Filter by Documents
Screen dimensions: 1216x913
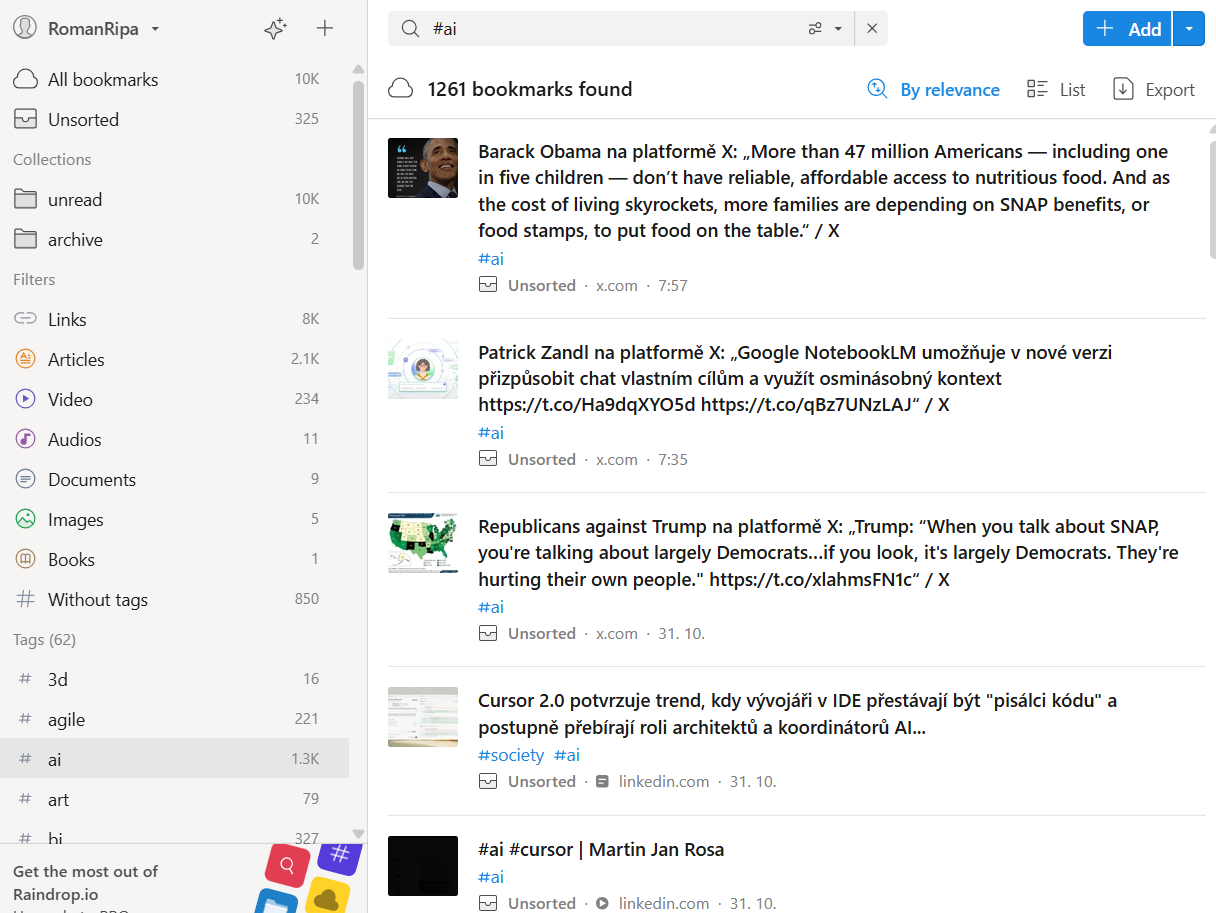point(174,479)
